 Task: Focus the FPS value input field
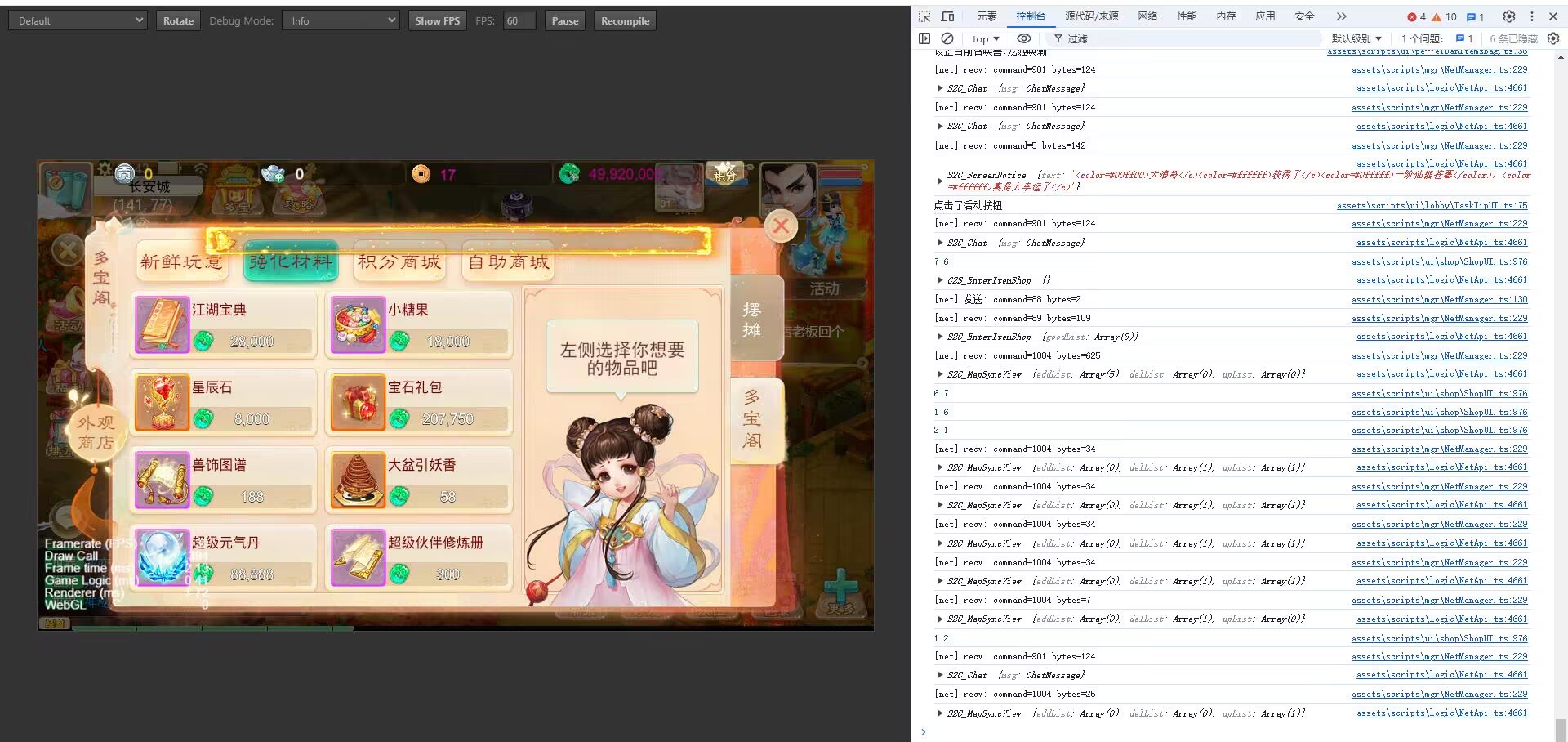pos(519,20)
